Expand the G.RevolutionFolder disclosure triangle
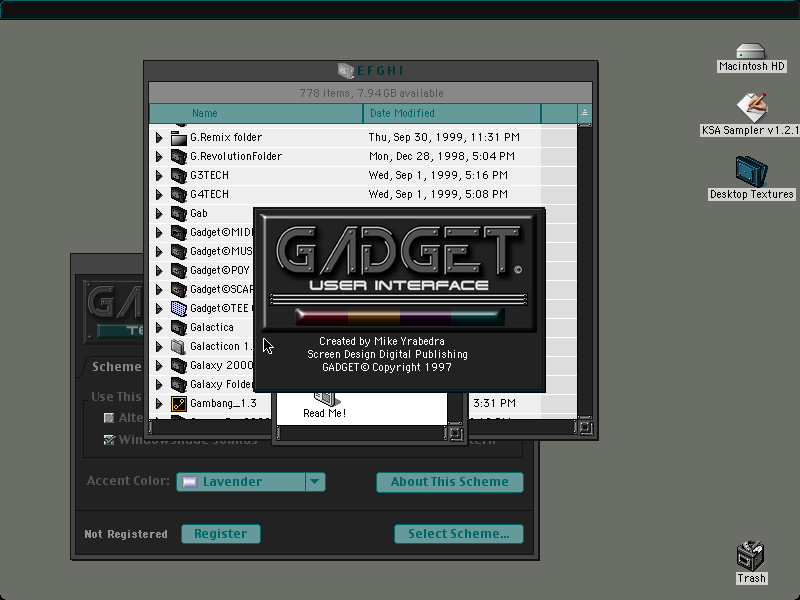 159,156
